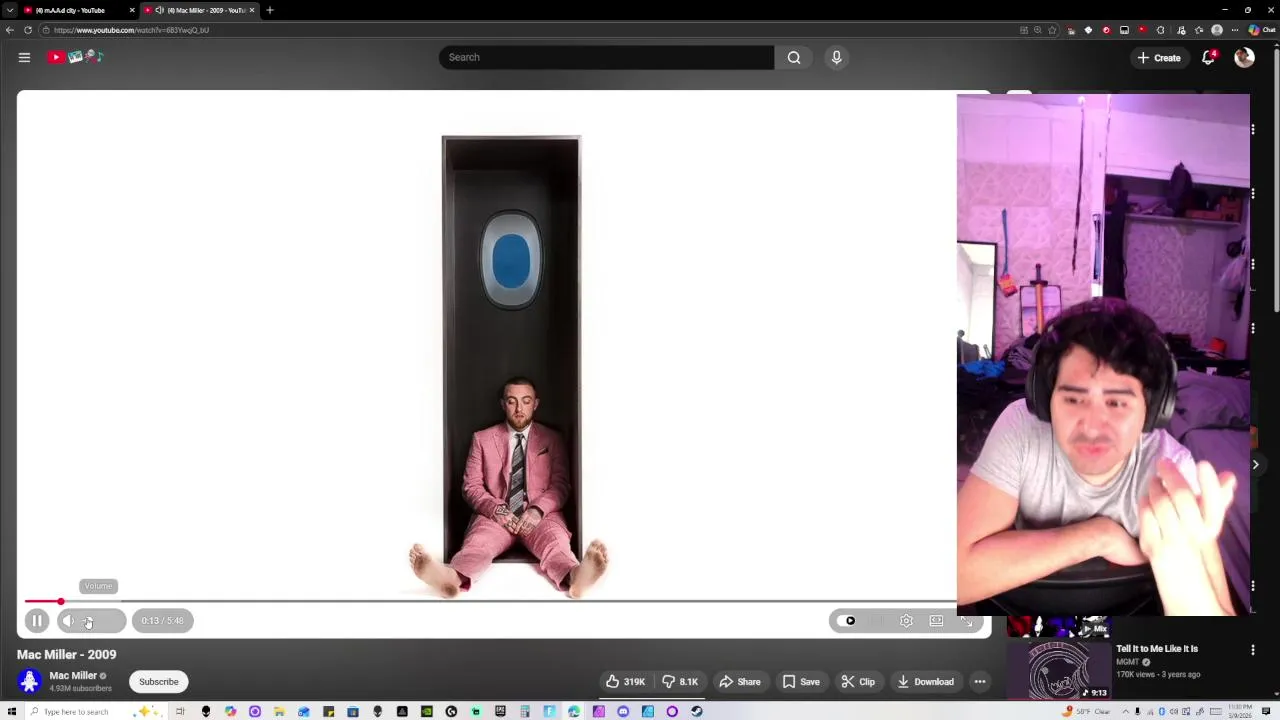Screen dimensions: 1280x720
Task: Dislike the video (8.1K)
Action: point(680,682)
